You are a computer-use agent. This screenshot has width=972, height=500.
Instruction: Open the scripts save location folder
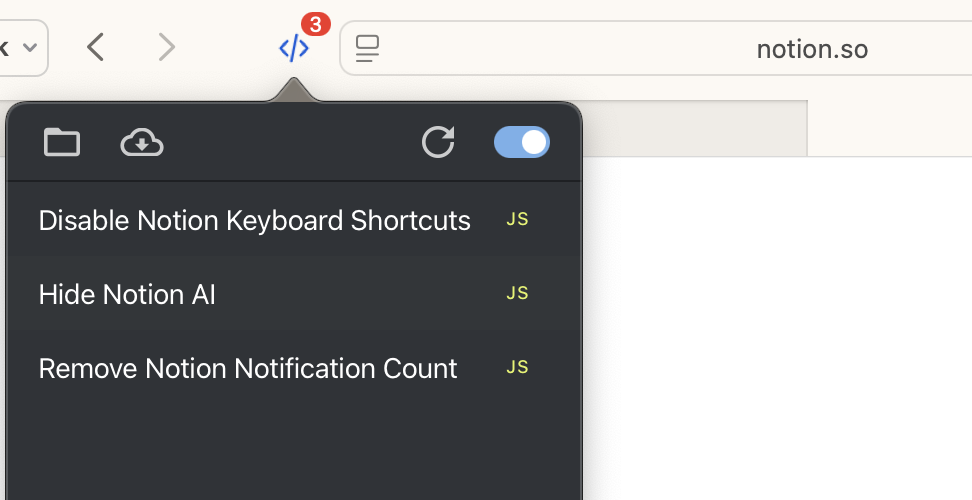coord(62,143)
